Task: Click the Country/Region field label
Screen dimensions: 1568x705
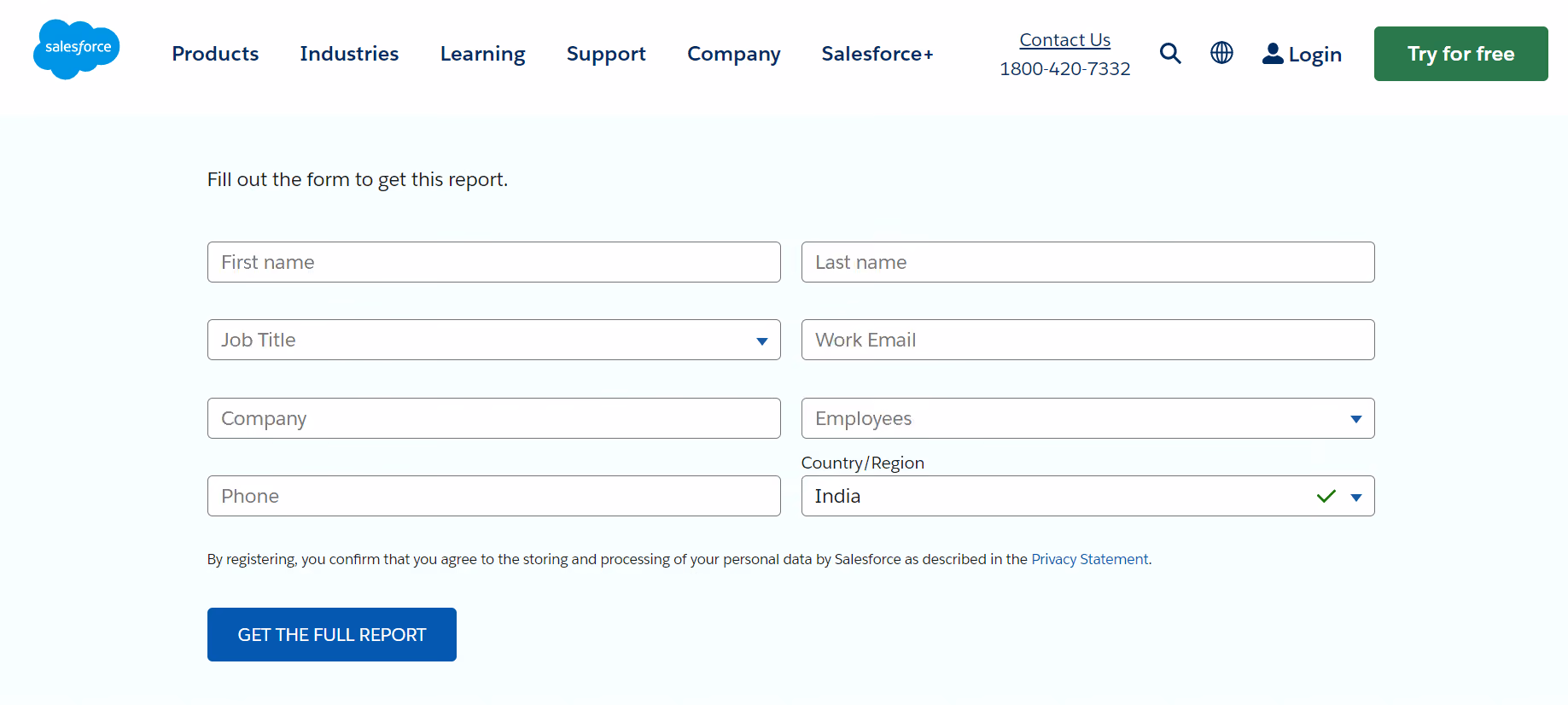Action: [x=862, y=463]
